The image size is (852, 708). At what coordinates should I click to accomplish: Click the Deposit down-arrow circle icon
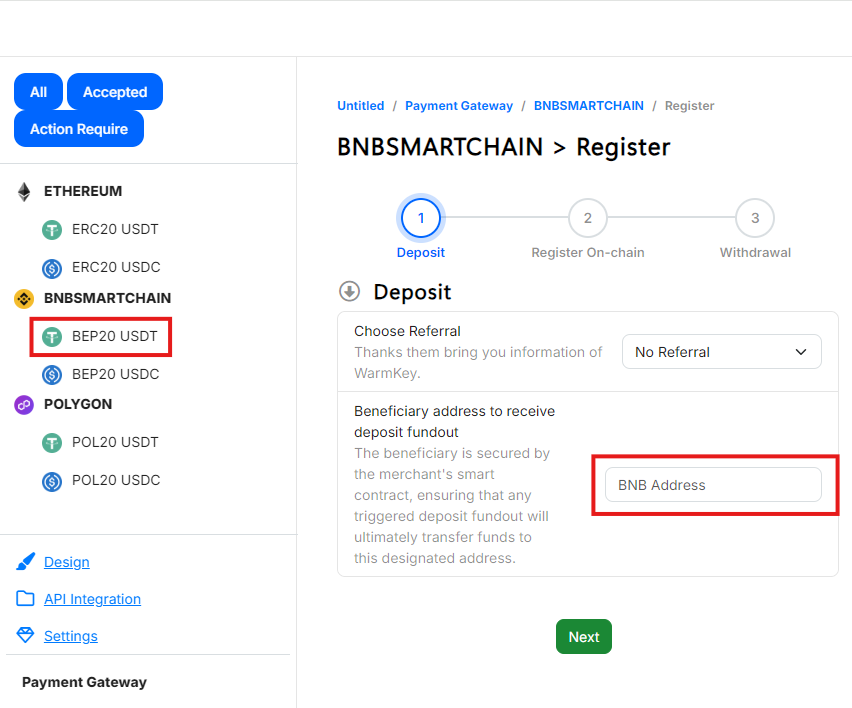(349, 291)
